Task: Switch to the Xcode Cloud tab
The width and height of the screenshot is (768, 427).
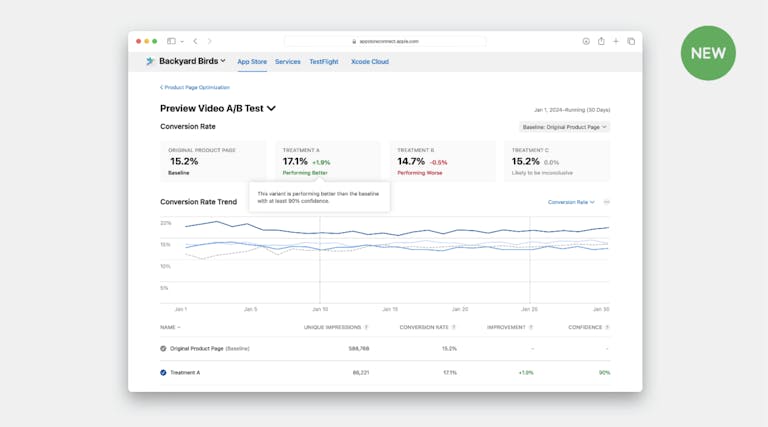Action: click(369, 62)
